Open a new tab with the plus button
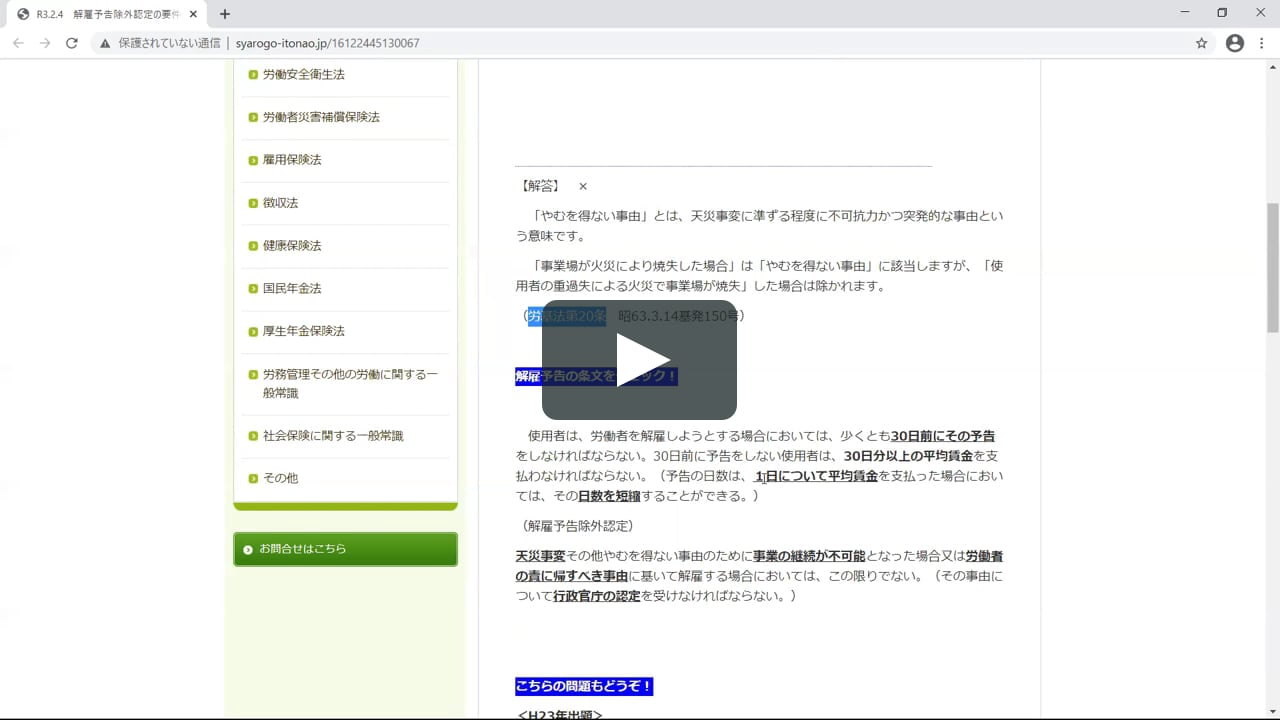 [225, 14]
